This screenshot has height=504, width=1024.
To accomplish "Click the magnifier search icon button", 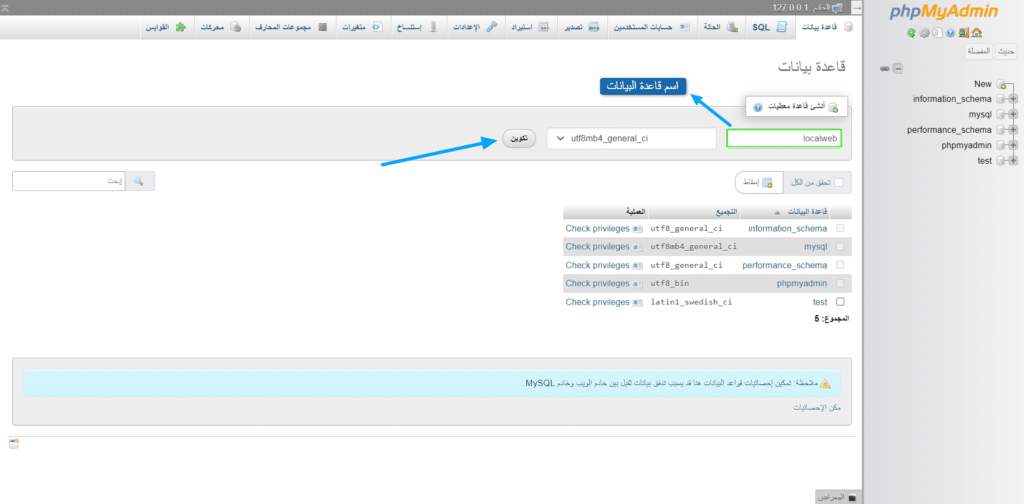I will [139, 181].
